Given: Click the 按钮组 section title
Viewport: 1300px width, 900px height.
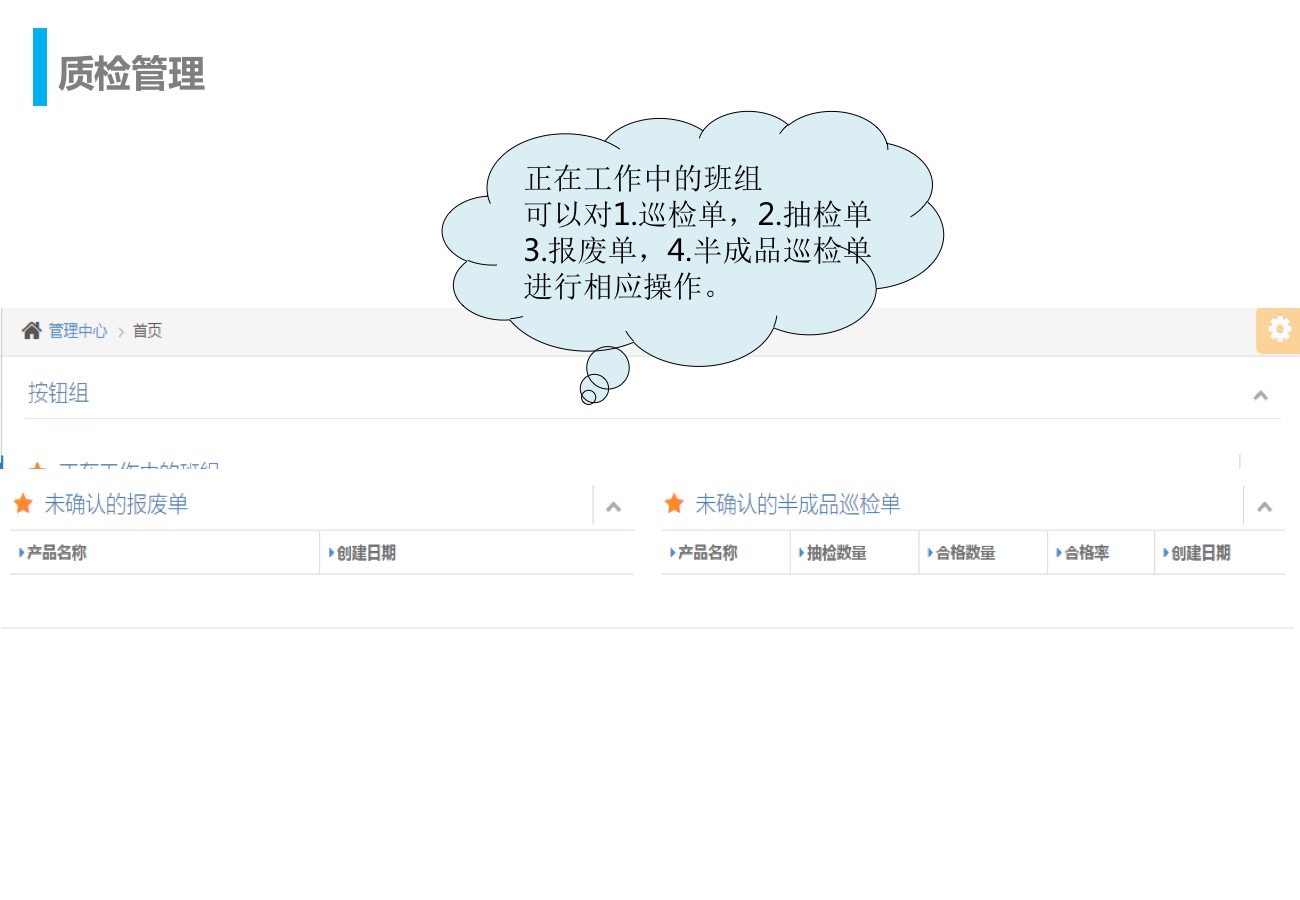Looking at the screenshot, I should pyautogui.click(x=58, y=393).
